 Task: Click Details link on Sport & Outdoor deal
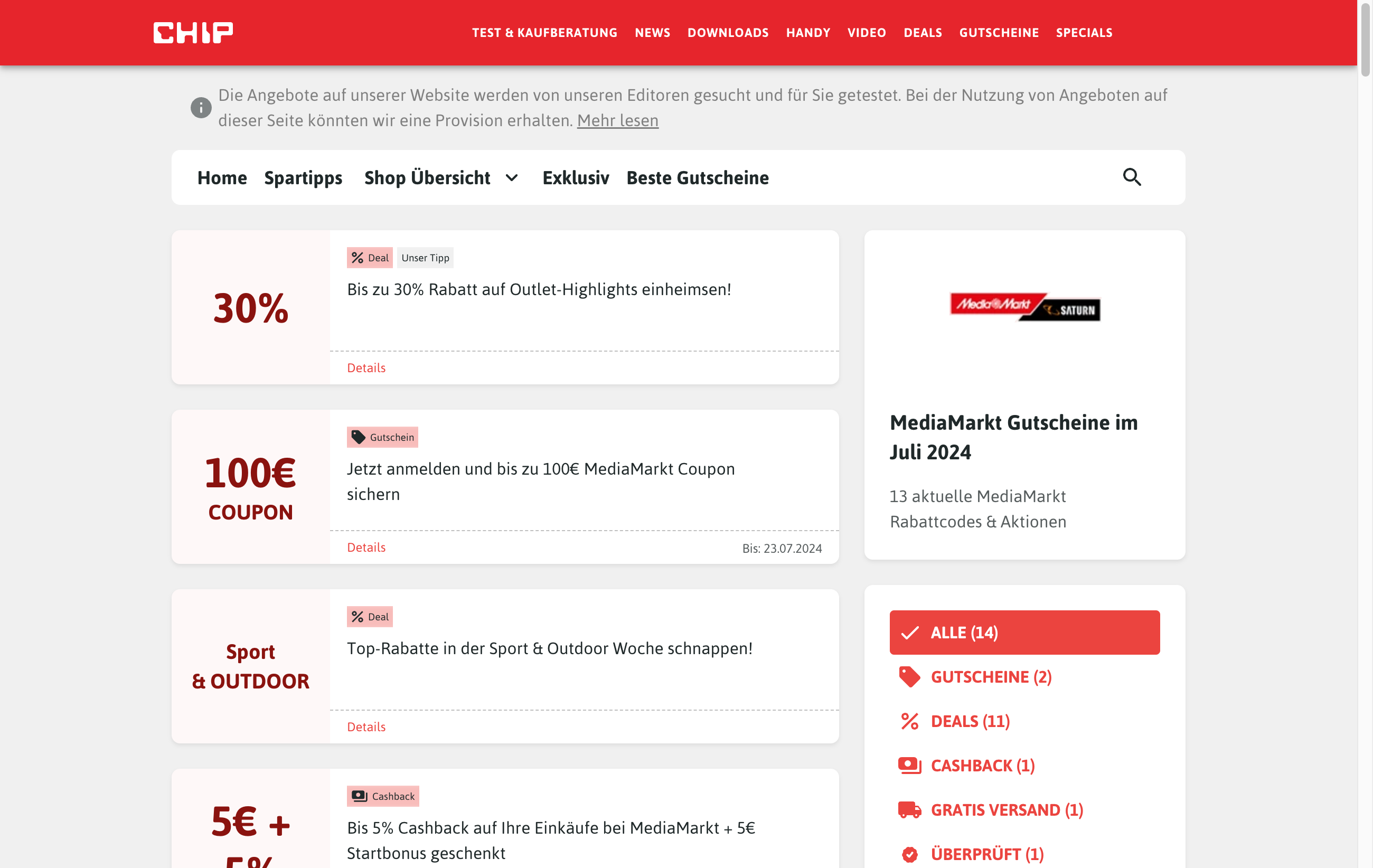pos(367,725)
